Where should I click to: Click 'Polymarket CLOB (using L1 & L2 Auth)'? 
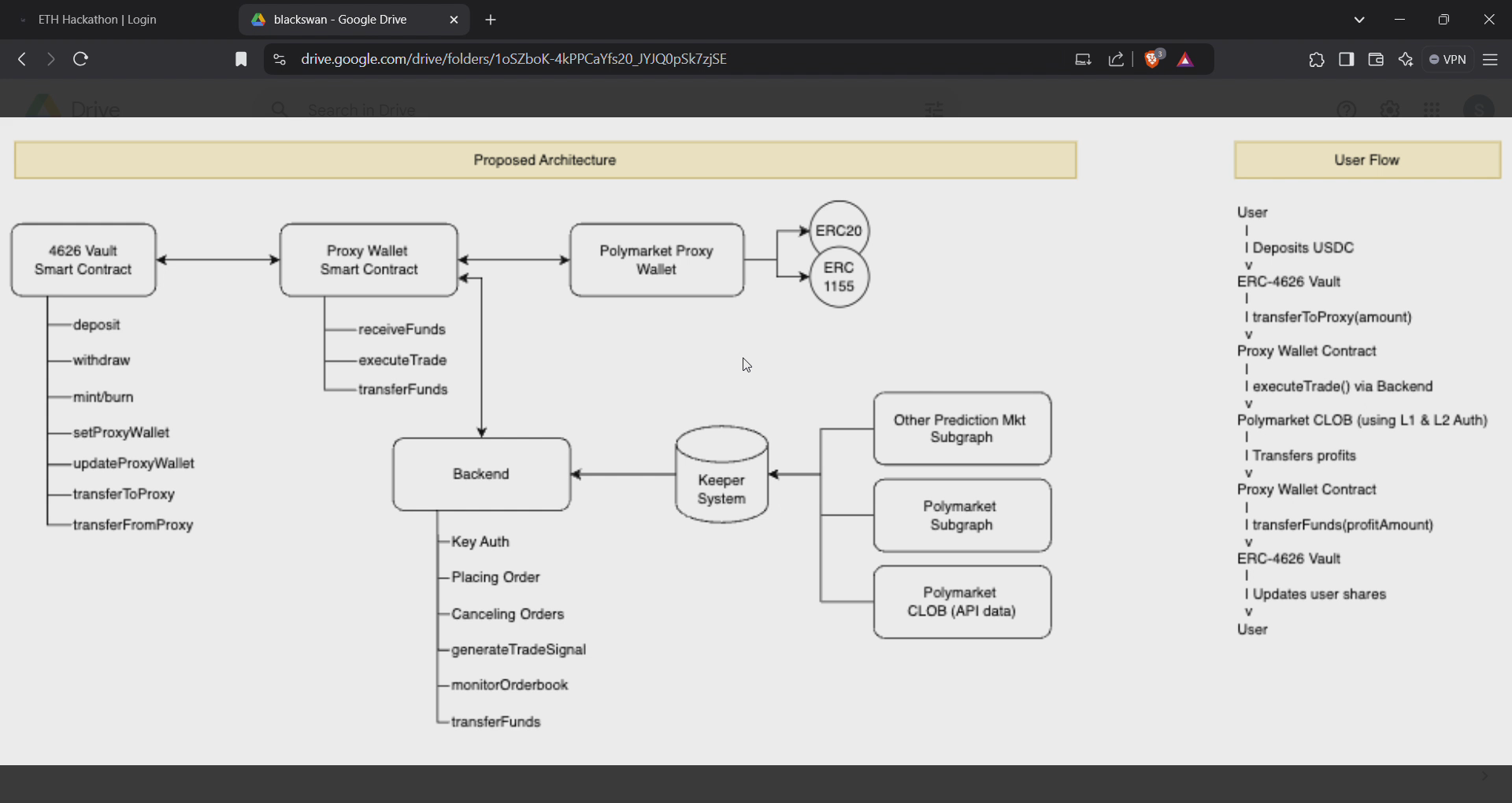1362,420
